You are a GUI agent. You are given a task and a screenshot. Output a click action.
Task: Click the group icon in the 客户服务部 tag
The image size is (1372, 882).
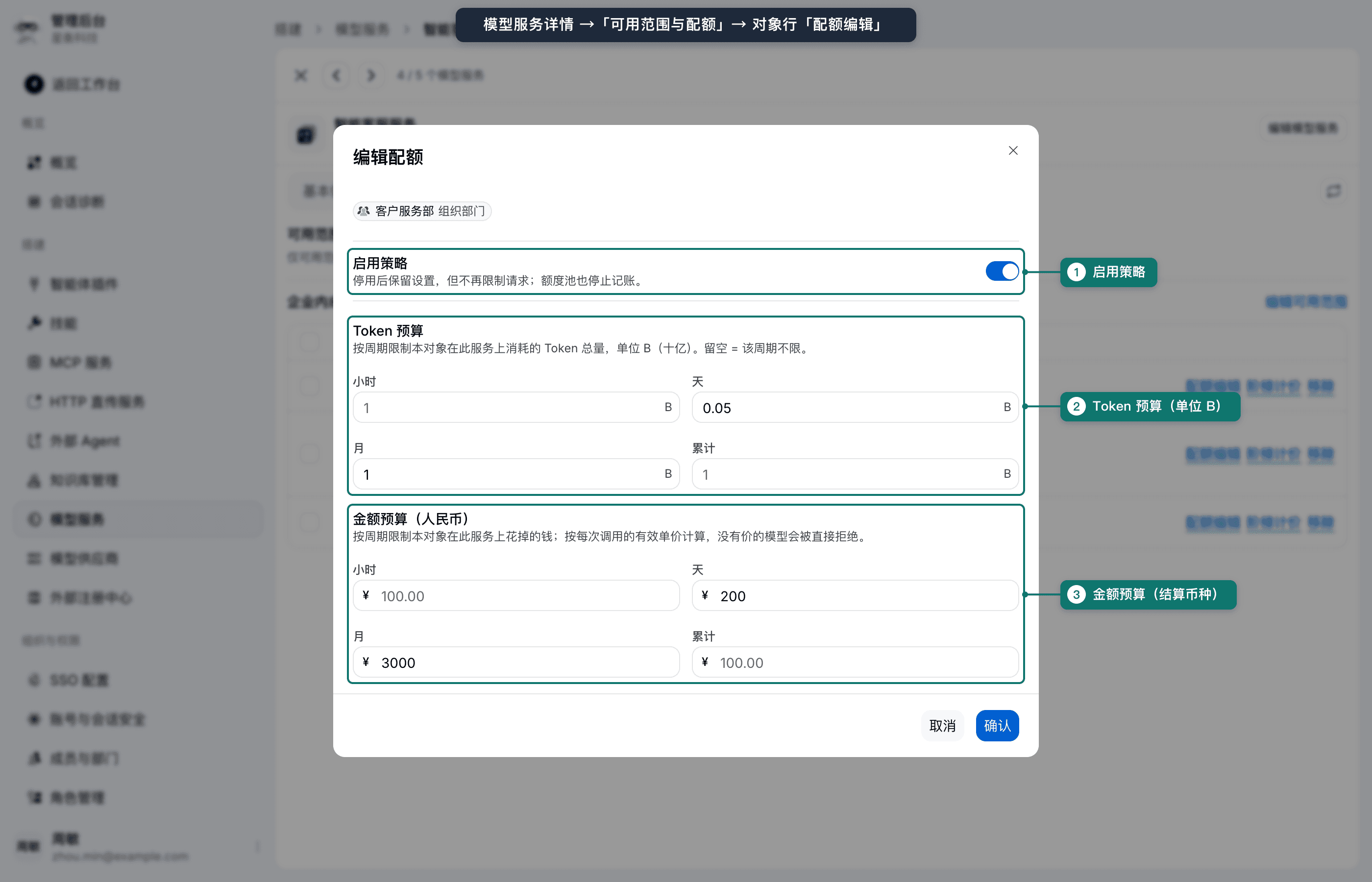[363, 211]
